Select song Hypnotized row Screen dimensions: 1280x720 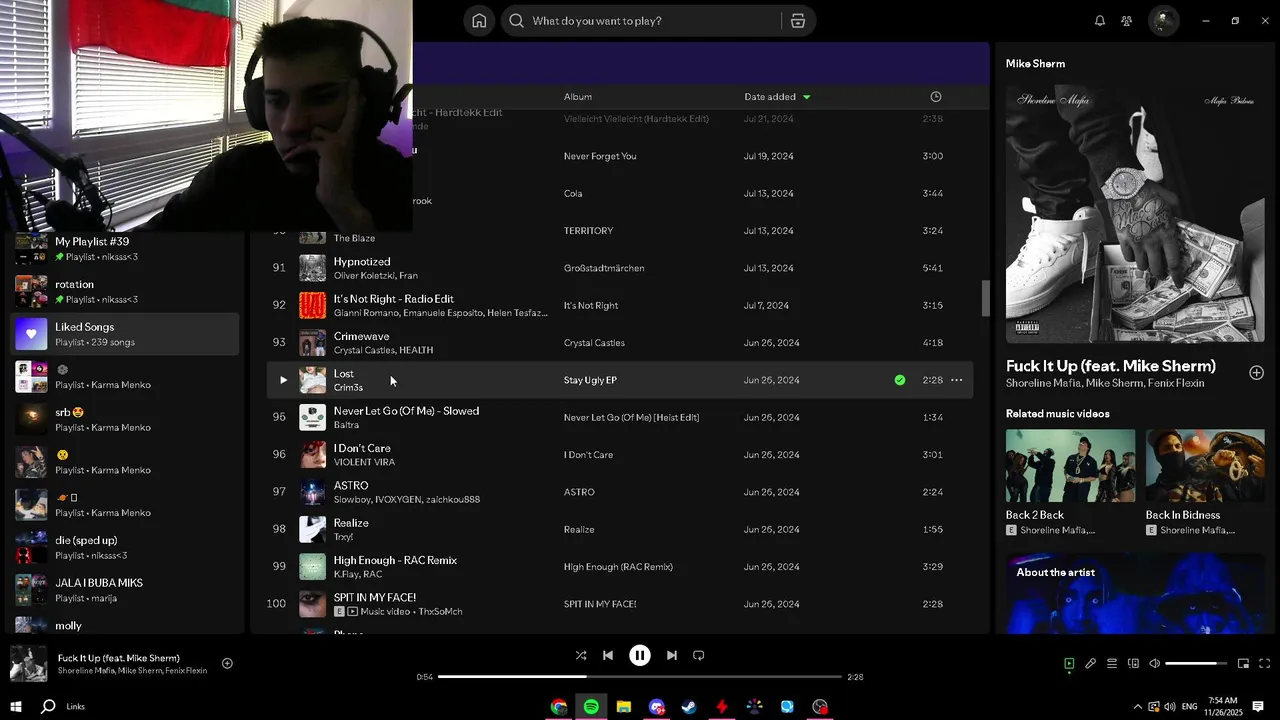[x=620, y=268]
